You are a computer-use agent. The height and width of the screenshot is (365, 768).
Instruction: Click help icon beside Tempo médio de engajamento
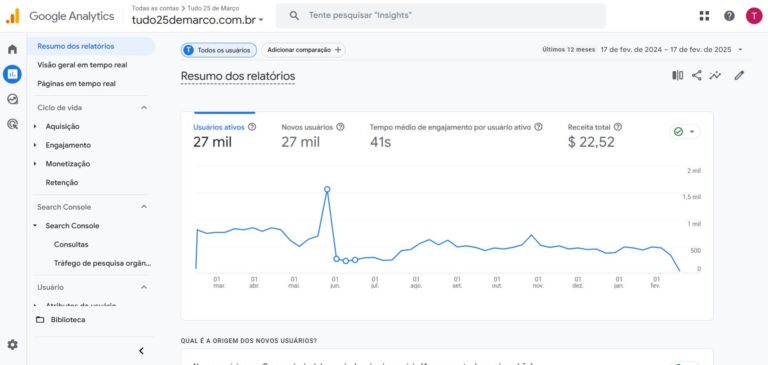[538, 127]
